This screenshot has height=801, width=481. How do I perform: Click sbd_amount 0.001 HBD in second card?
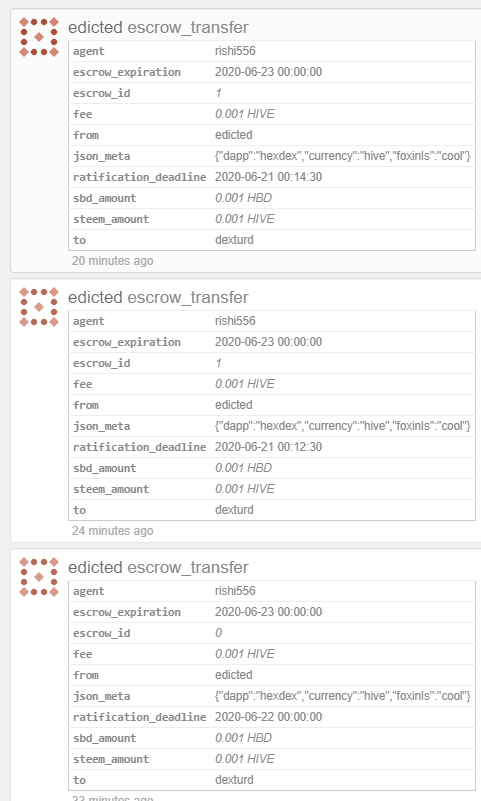click(243, 468)
